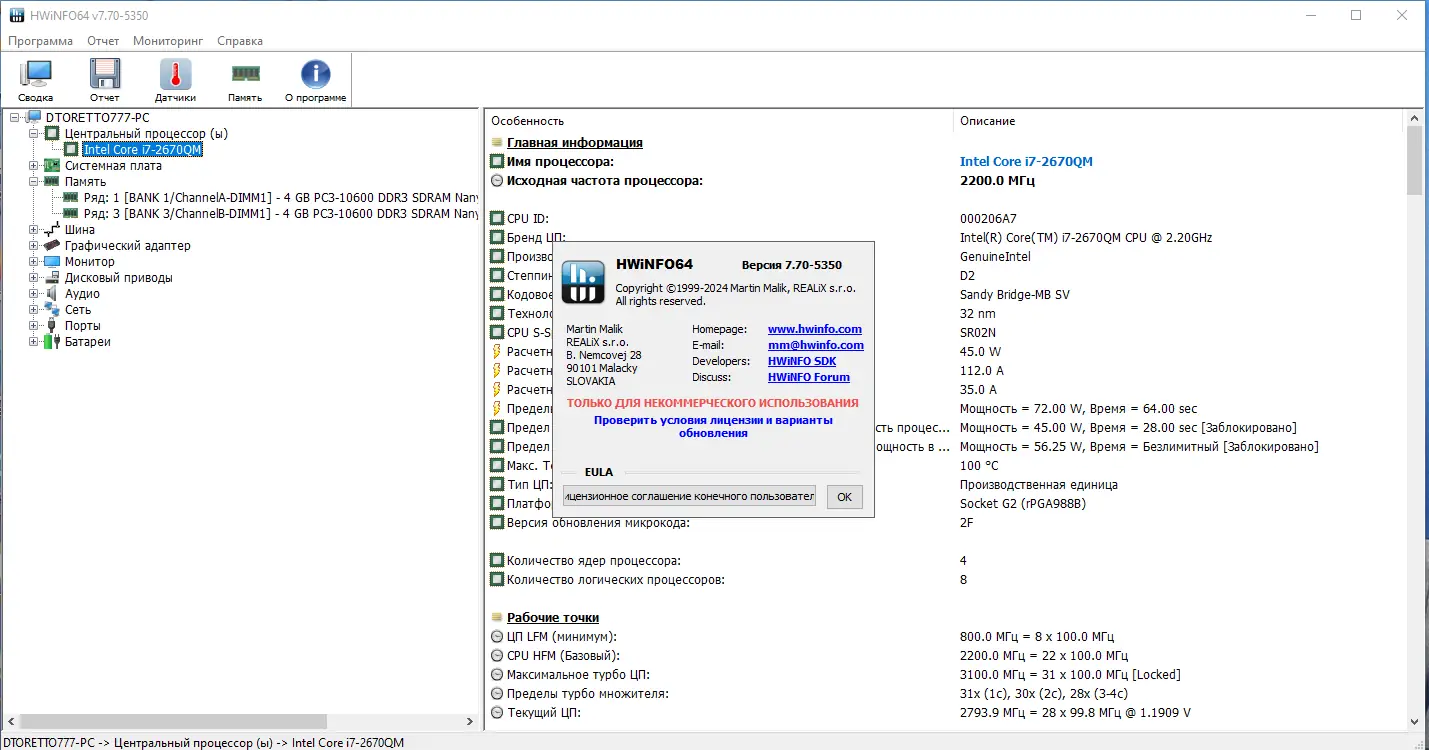The image size is (1429, 750).
Task: Open the Мониторинг menu
Action: point(168,41)
